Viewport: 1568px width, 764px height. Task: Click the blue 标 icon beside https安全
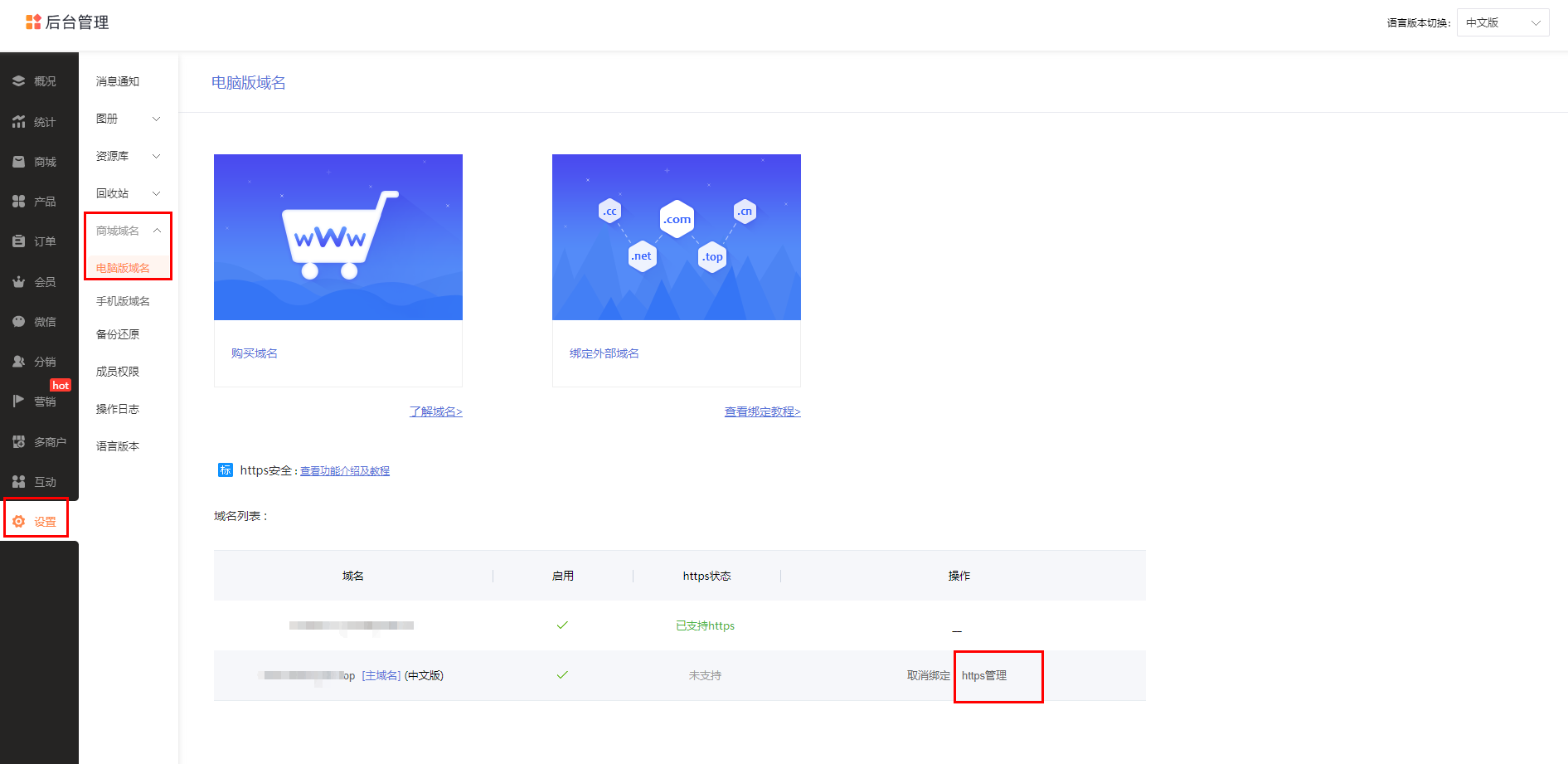coord(226,470)
